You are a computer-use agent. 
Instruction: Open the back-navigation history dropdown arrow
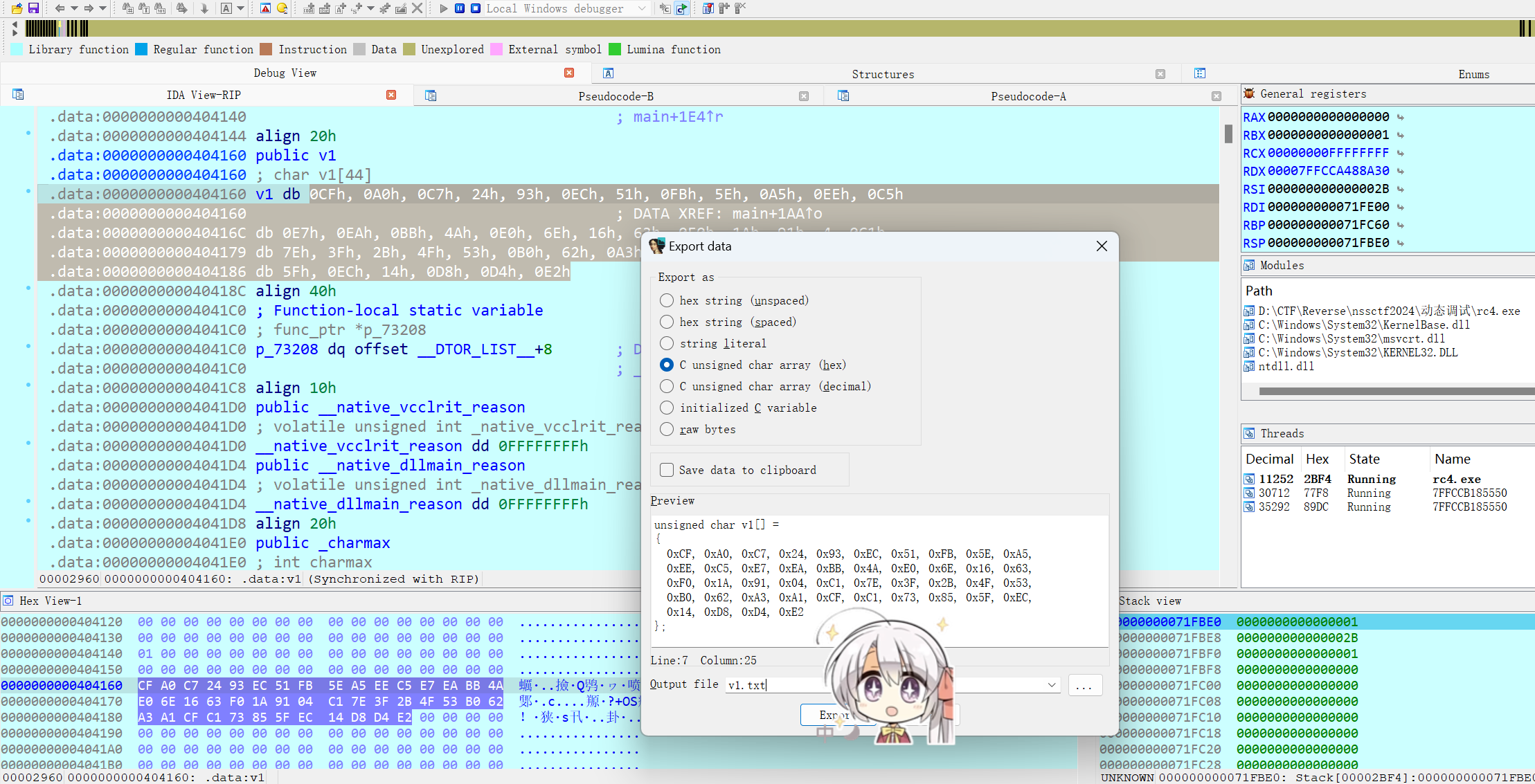[74, 8]
